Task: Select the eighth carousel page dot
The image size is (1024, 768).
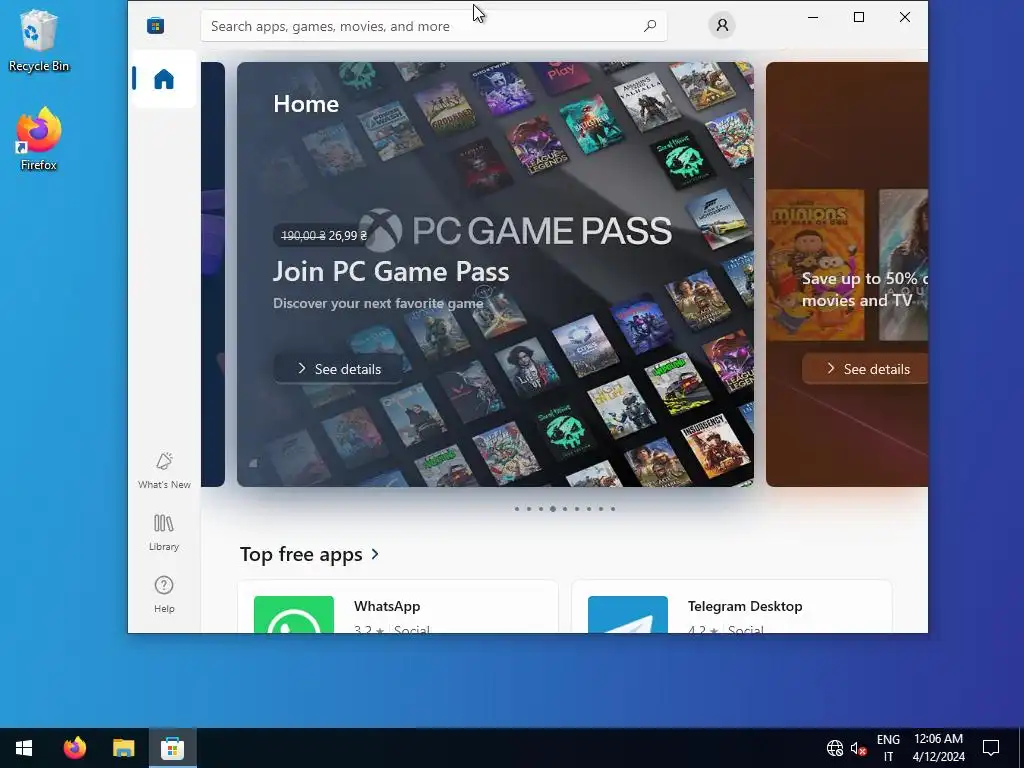Action: (x=601, y=509)
